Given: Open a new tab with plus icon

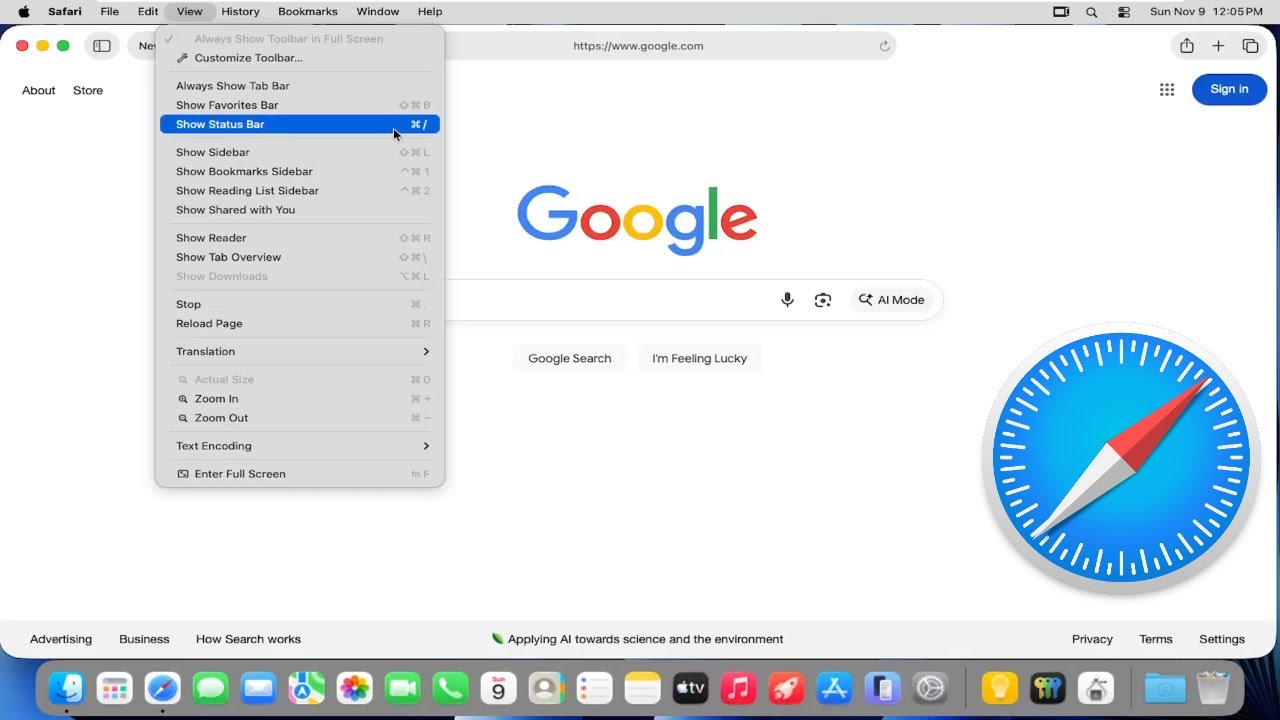Looking at the screenshot, I should (1218, 46).
